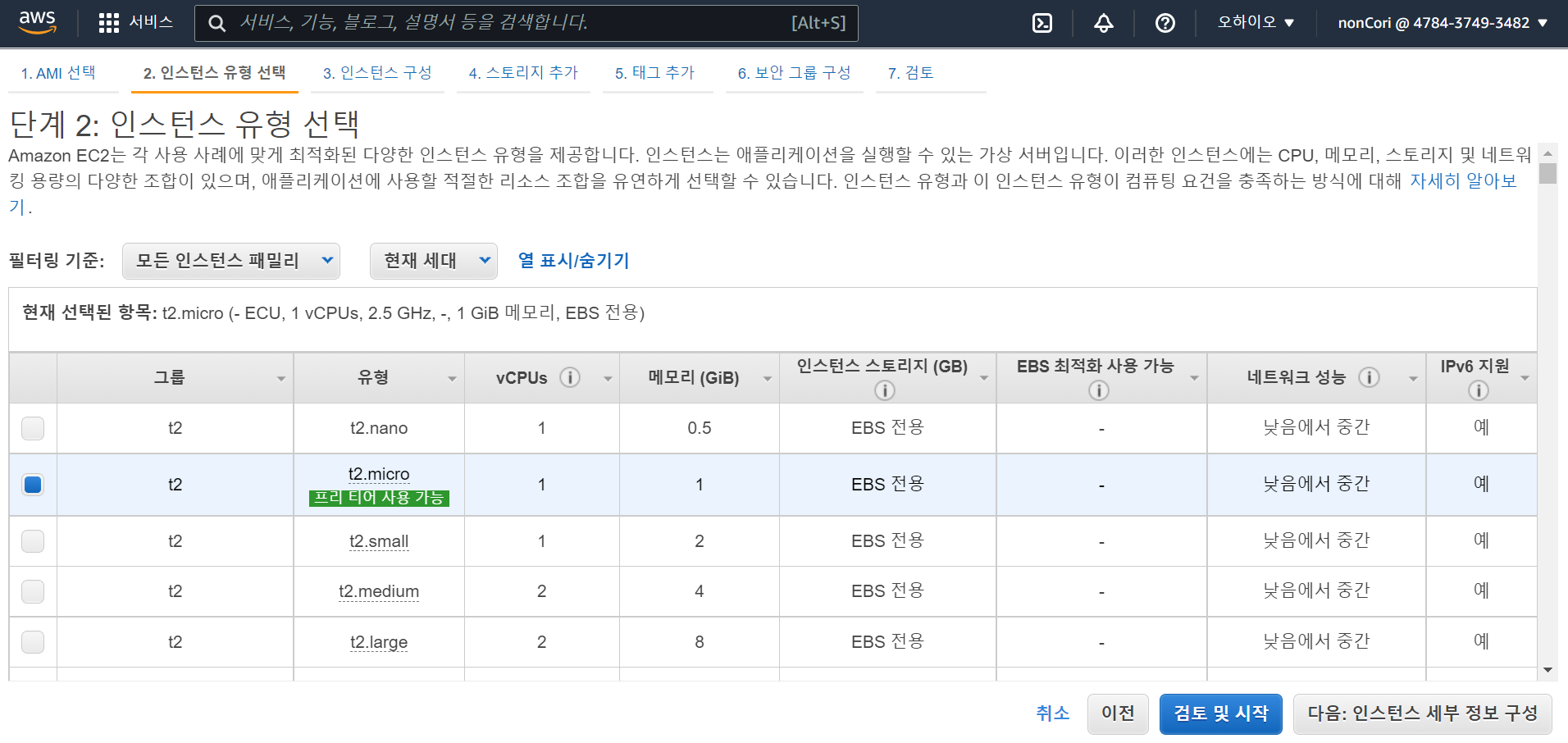Click 서비스 menu label

coord(151,22)
